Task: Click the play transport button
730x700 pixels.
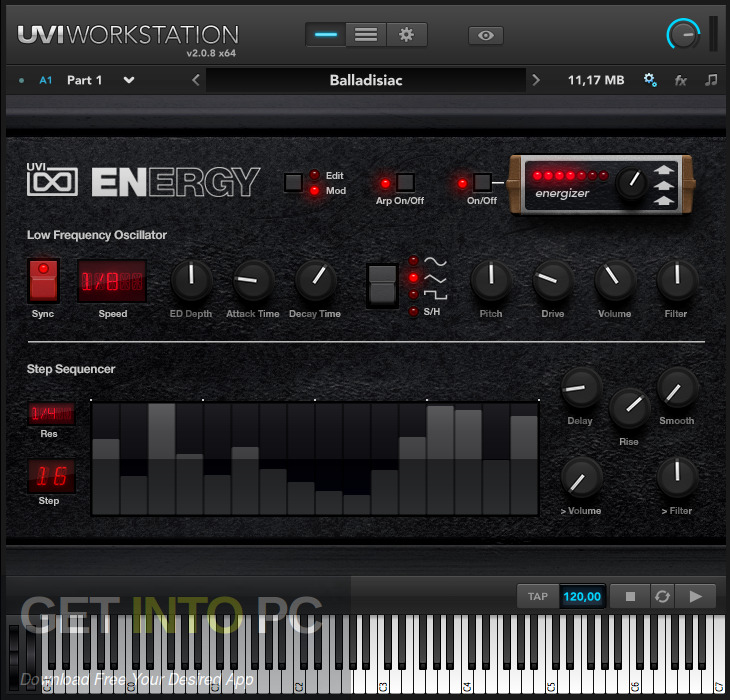Action: 696,596
